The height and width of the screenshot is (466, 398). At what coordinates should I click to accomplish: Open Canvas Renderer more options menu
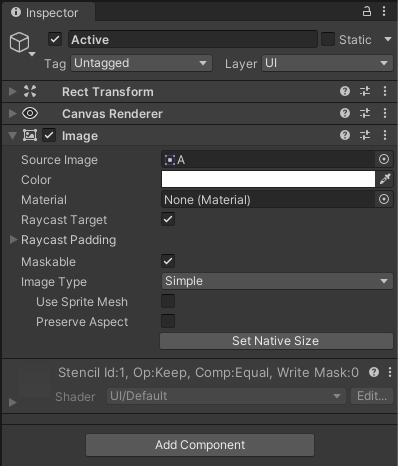pos(385,113)
